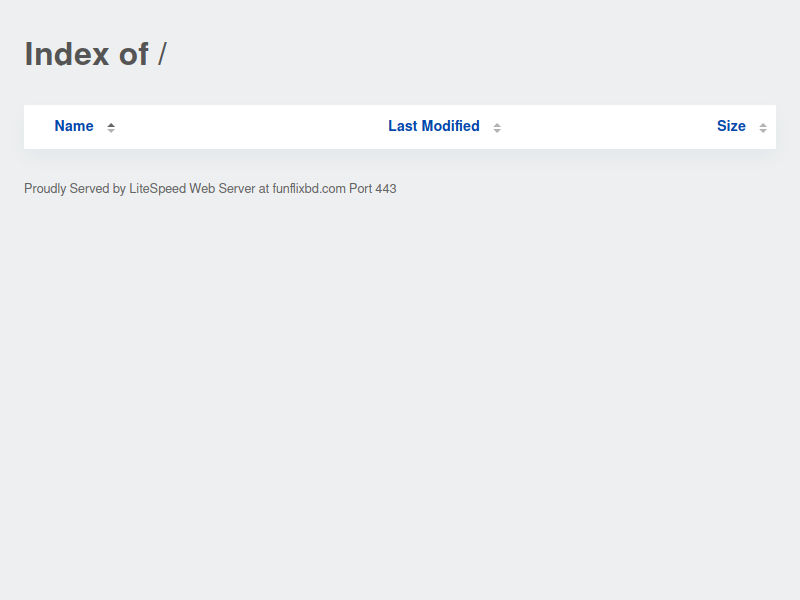This screenshot has height=600, width=800.
Task: Click the slash in the page heading
Action: tap(162, 54)
